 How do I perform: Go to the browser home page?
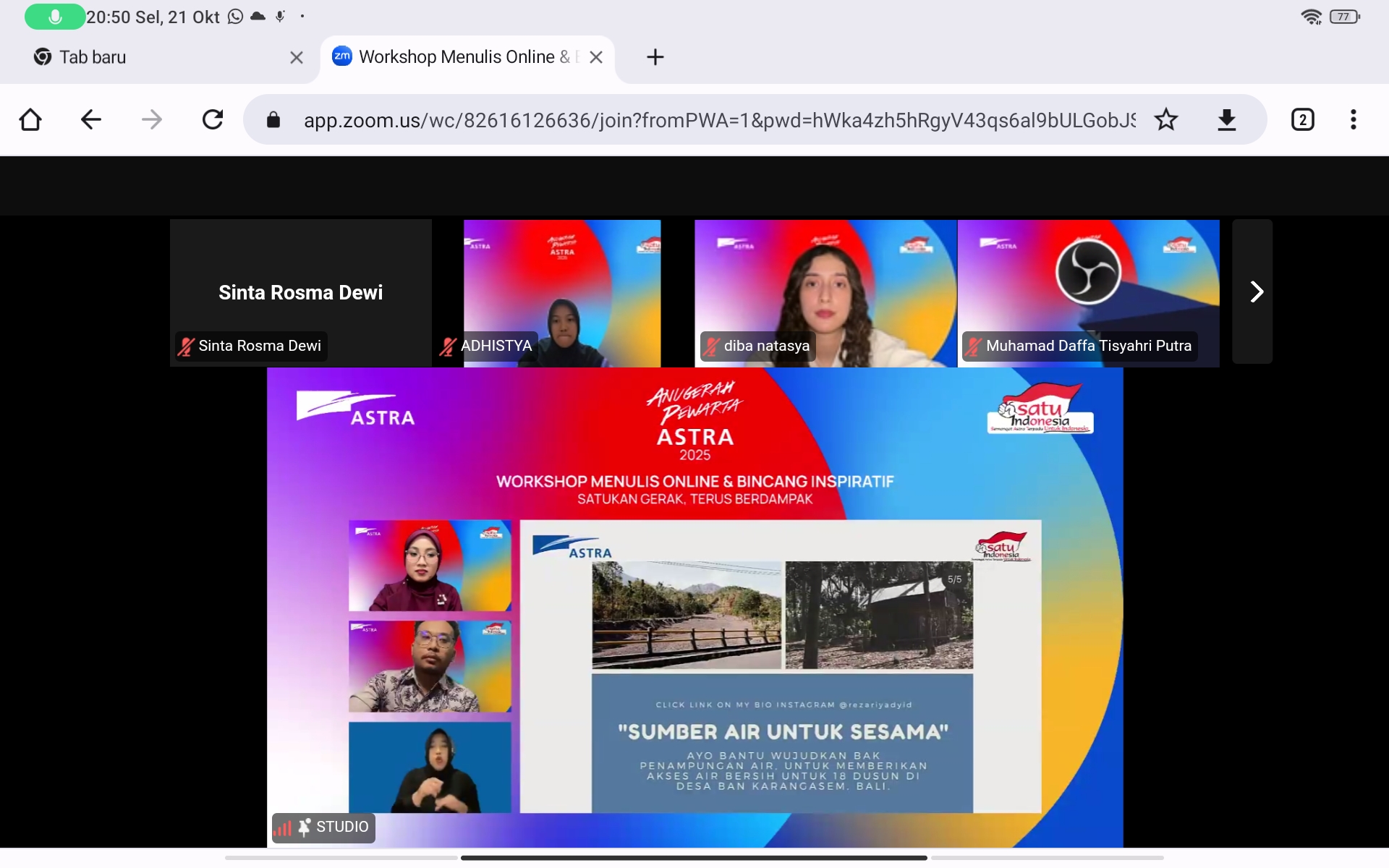point(30,119)
